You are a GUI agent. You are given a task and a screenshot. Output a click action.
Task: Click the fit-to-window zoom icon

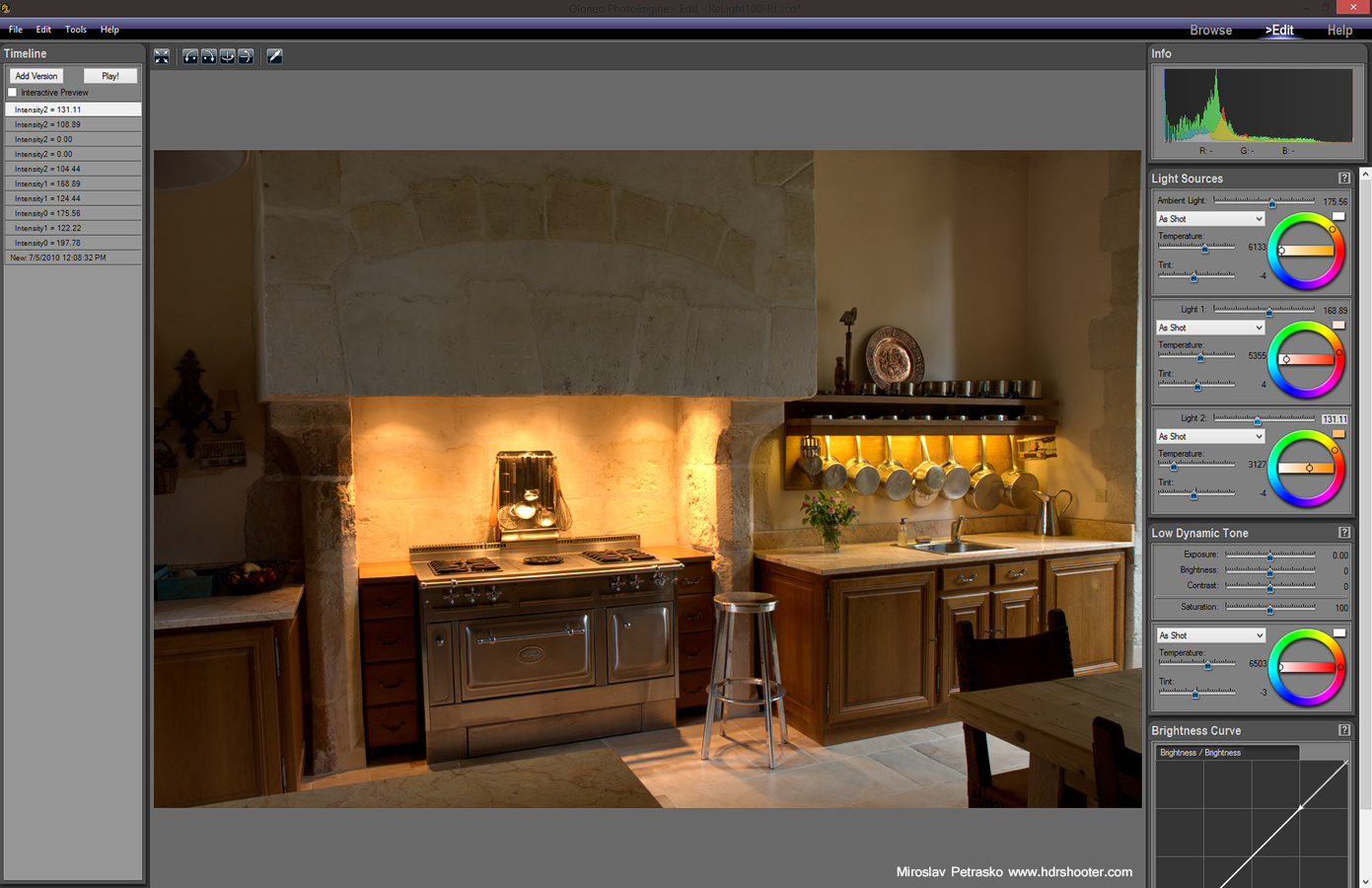[162, 56]
